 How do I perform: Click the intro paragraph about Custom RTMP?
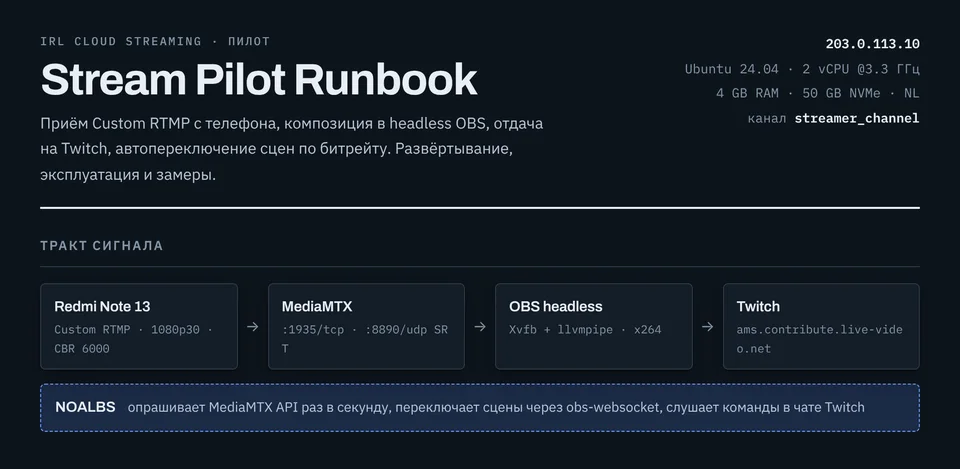[x=291, y=149]
